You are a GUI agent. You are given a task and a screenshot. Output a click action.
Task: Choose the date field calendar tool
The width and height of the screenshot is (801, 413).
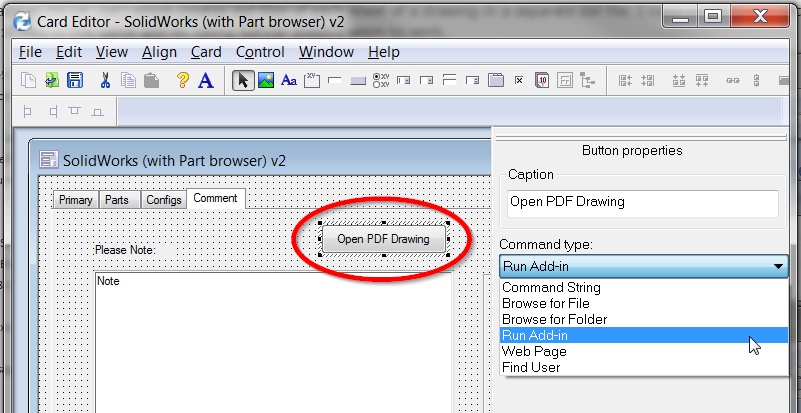point(542,80)
